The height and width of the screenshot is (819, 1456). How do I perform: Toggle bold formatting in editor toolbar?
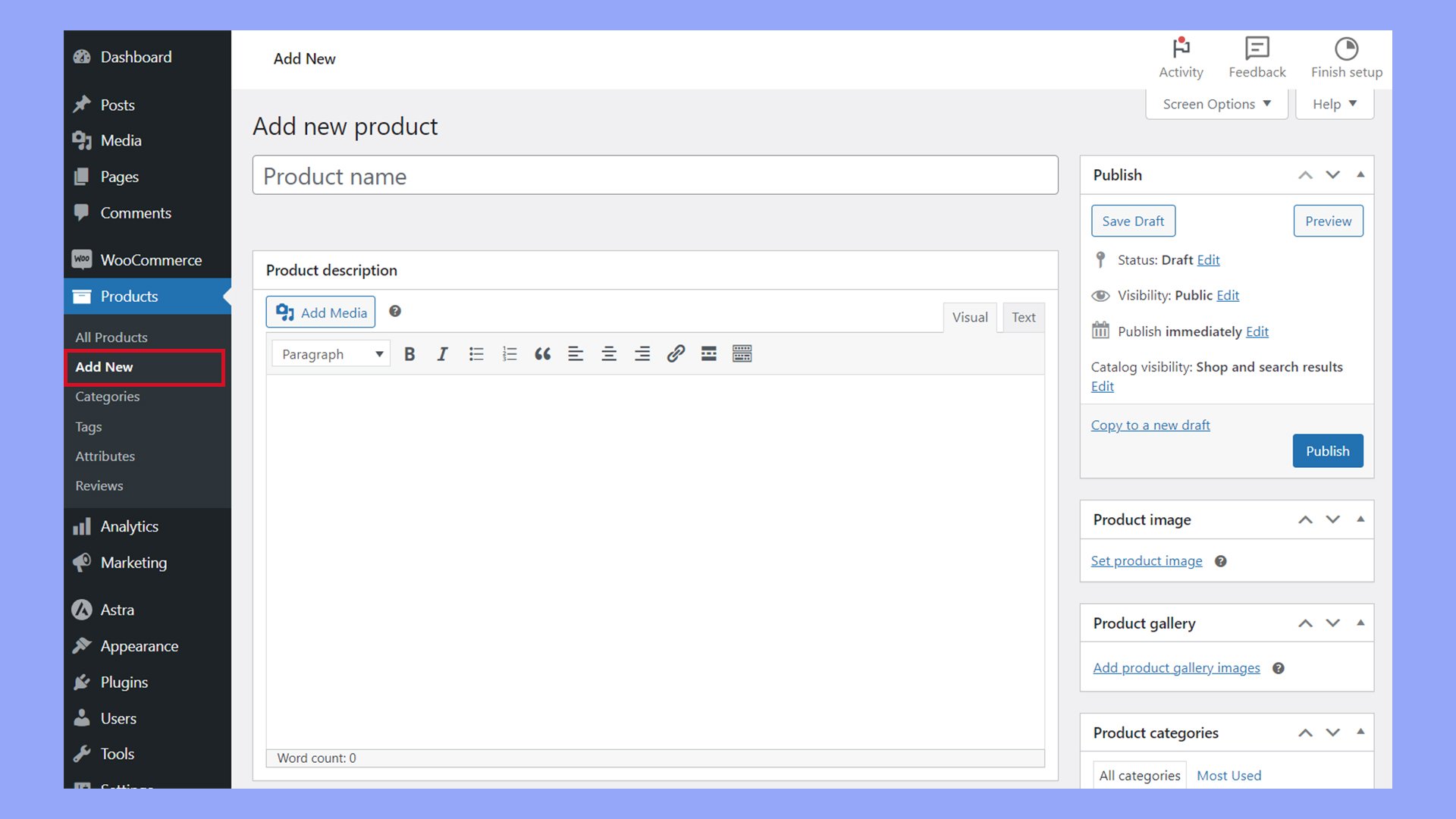point(409,354)
